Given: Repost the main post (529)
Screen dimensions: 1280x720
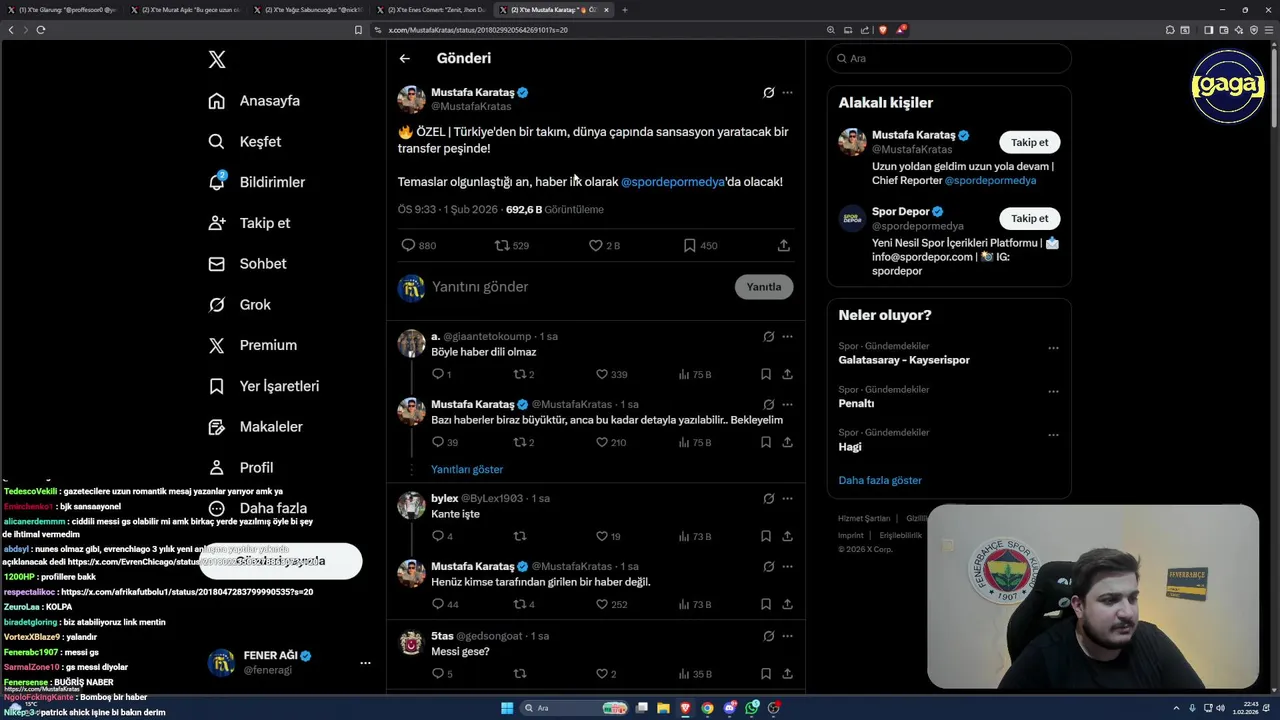Looking at the screenshot, I should [512, 245].
